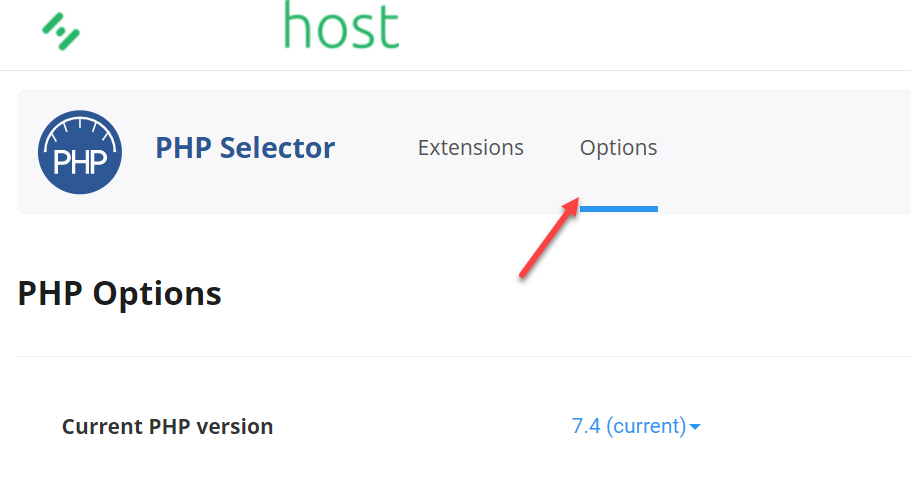Click the Current PHP version label
This screenshot has height=482, width=911.
(167, 427)
